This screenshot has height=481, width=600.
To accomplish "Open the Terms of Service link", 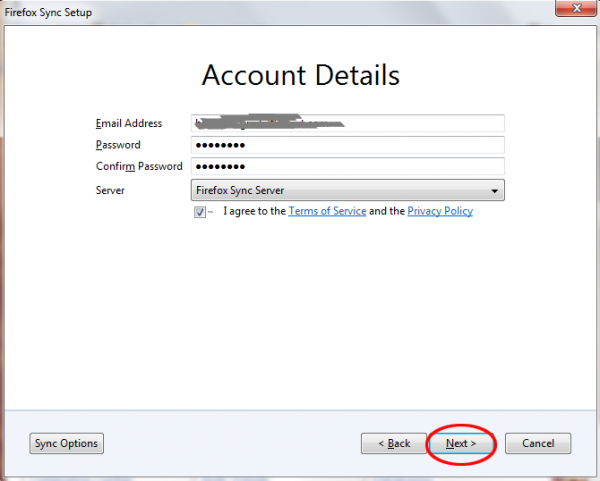I will 327,211.
